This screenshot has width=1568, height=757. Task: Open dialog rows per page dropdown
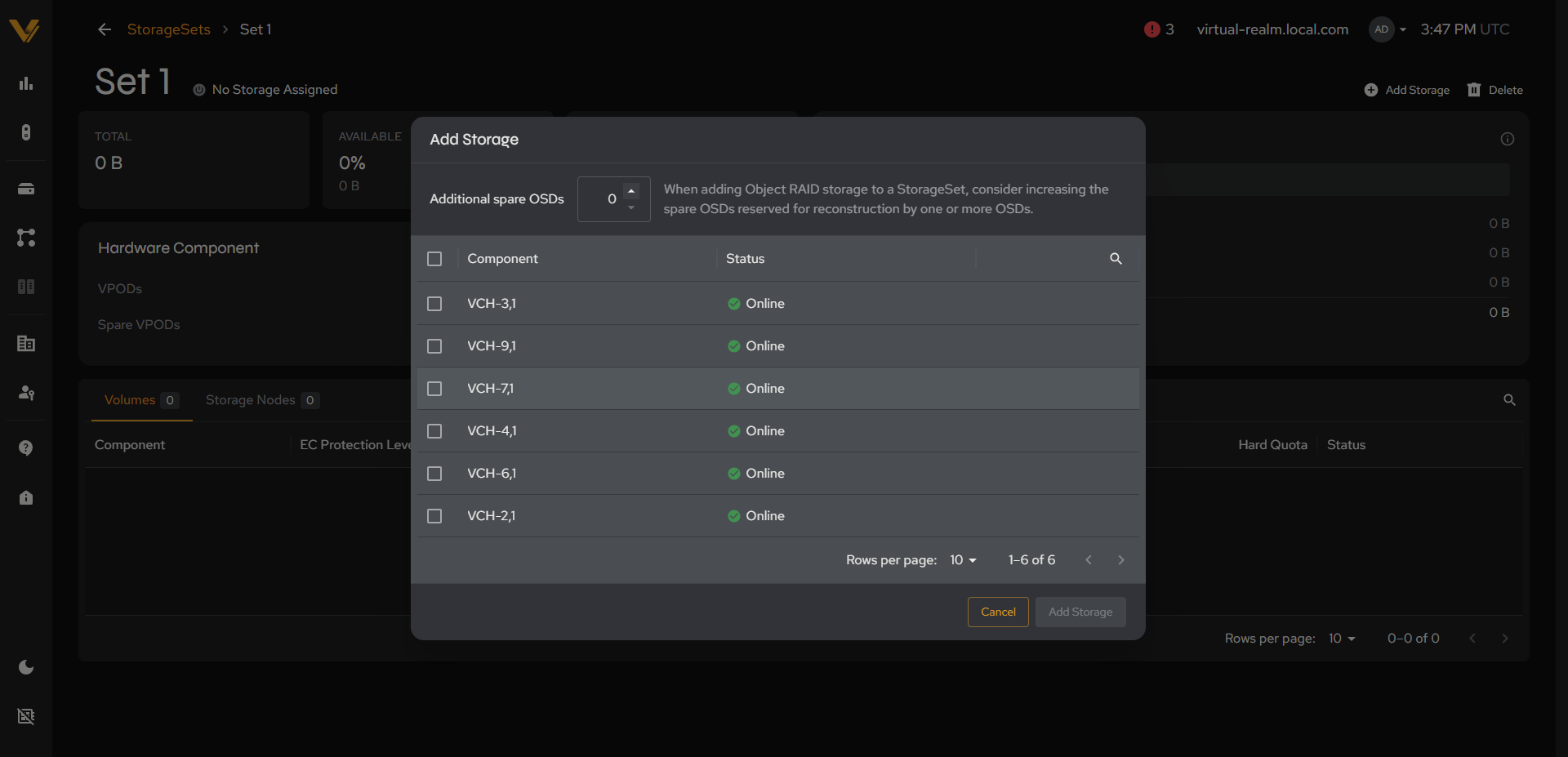click(x=964, y=560)
